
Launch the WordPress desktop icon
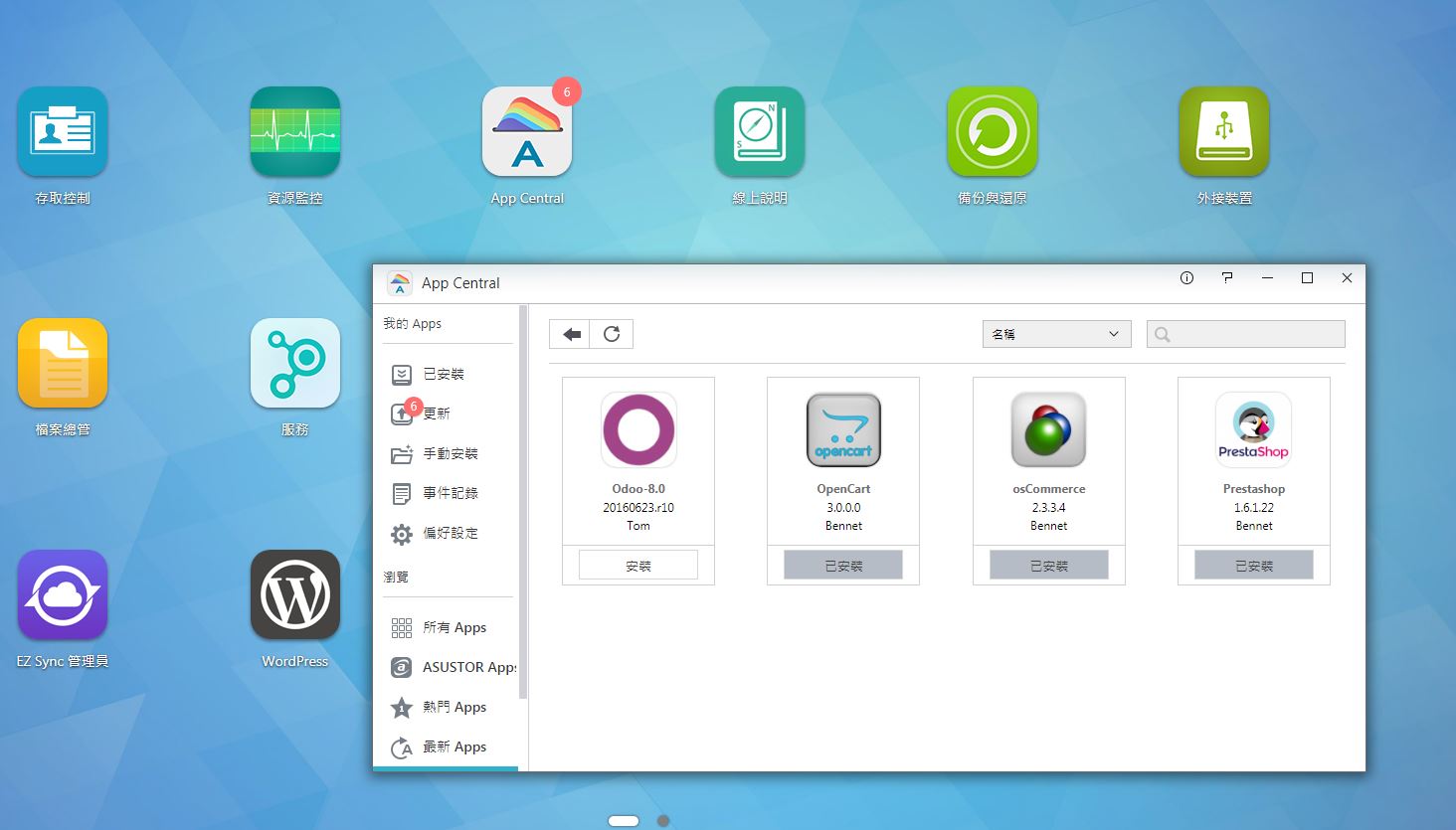295,594
